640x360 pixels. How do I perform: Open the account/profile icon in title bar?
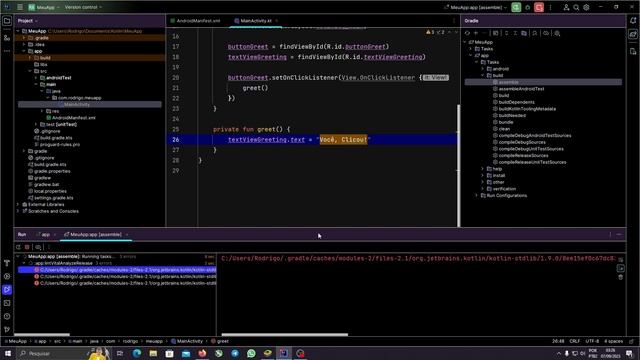click(x=566, y=7)
